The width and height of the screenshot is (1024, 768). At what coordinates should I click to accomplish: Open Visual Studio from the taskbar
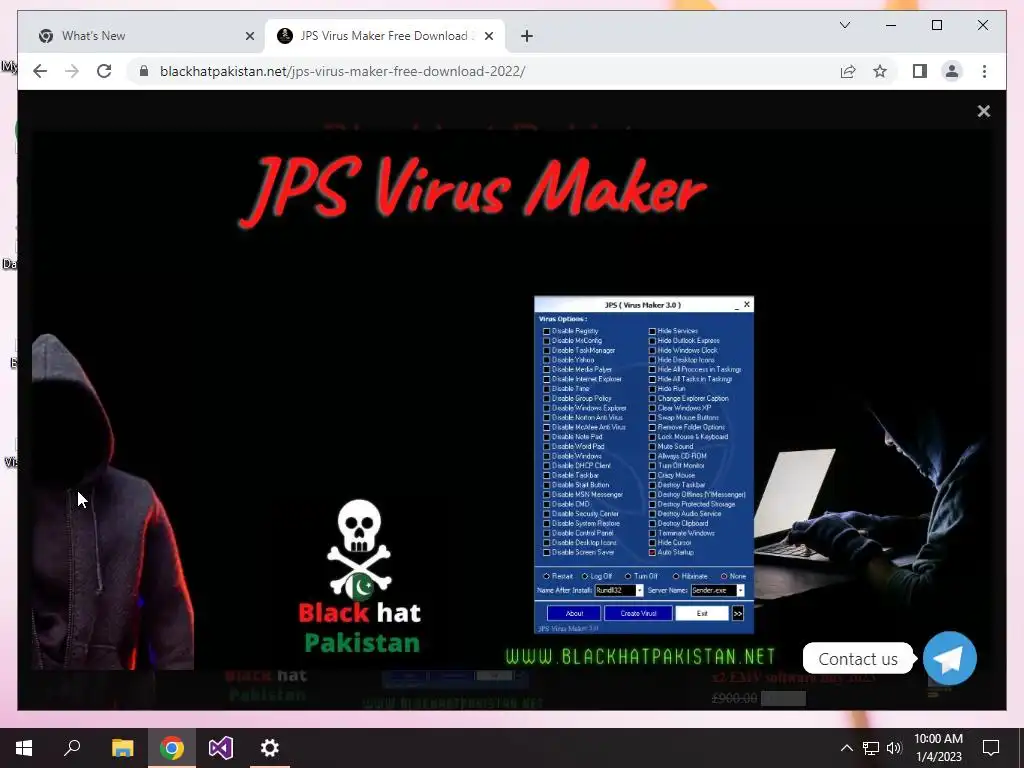click(x=221, y=748)
